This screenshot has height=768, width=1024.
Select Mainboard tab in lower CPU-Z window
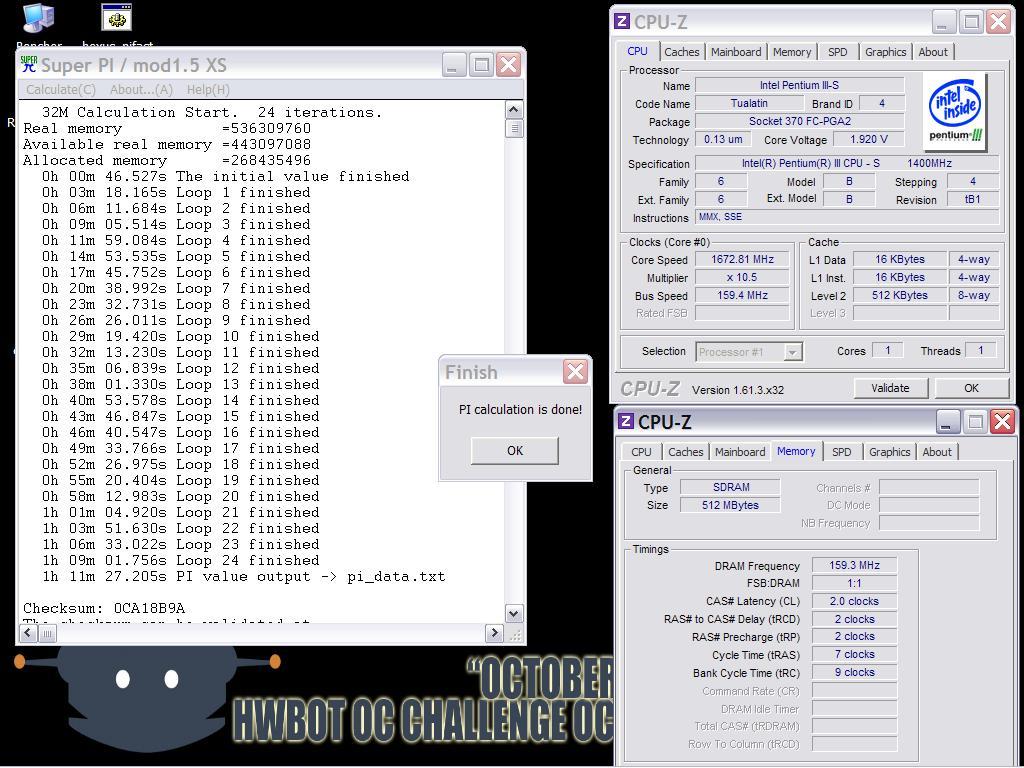tap(740, 452)
